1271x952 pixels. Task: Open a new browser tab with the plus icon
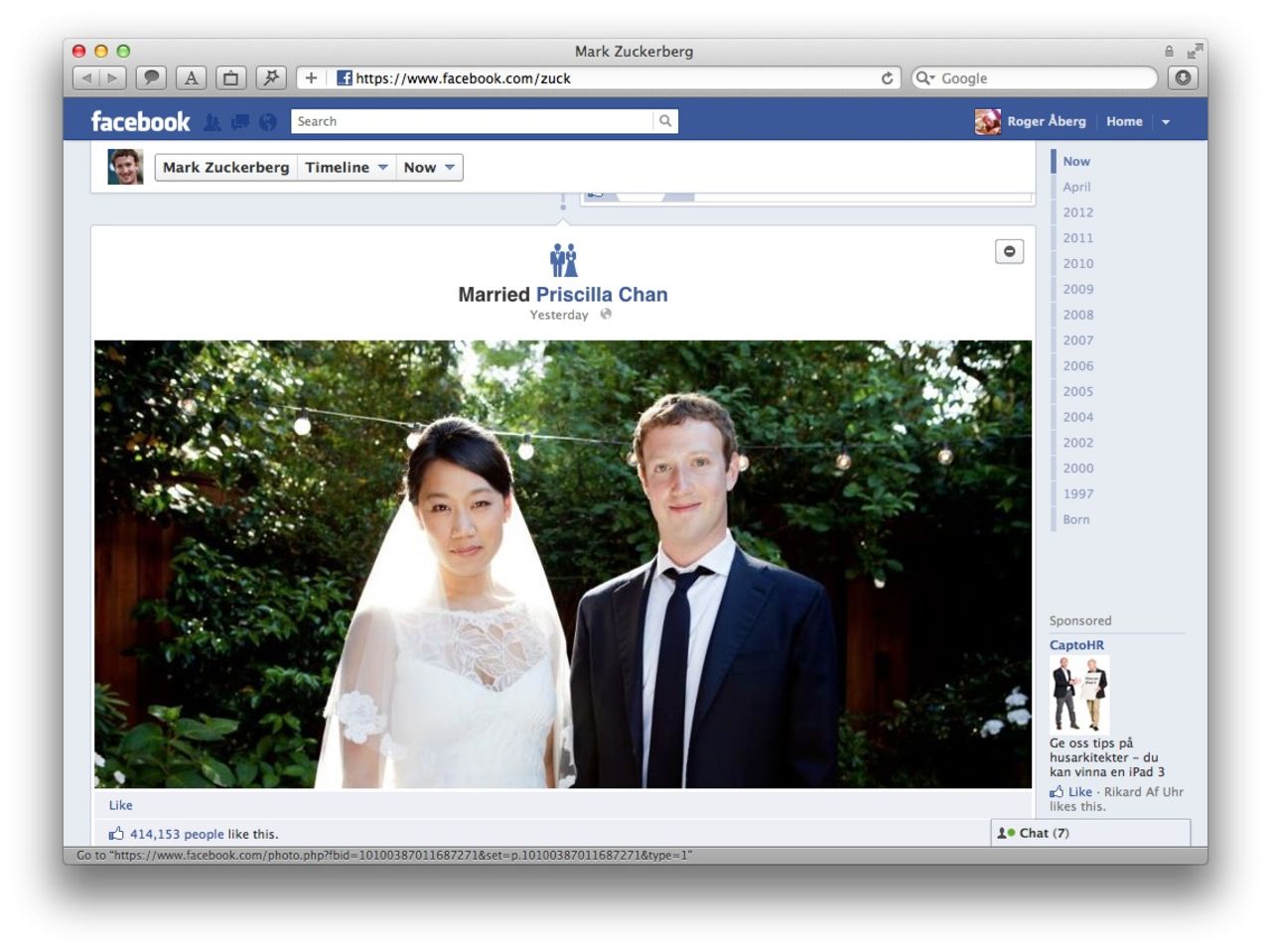[x=313, y=77]
